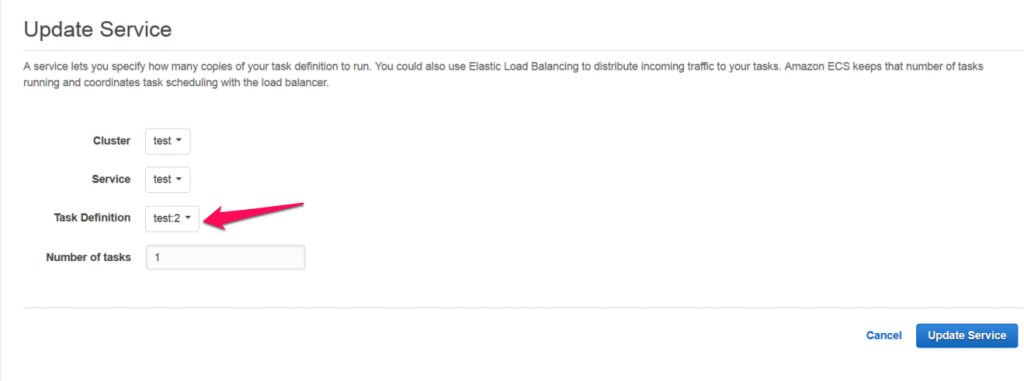The height and width of the screenshot is (381, 1024).
Task: Focus the Number of tasks field
Action: tap(225, 257)
